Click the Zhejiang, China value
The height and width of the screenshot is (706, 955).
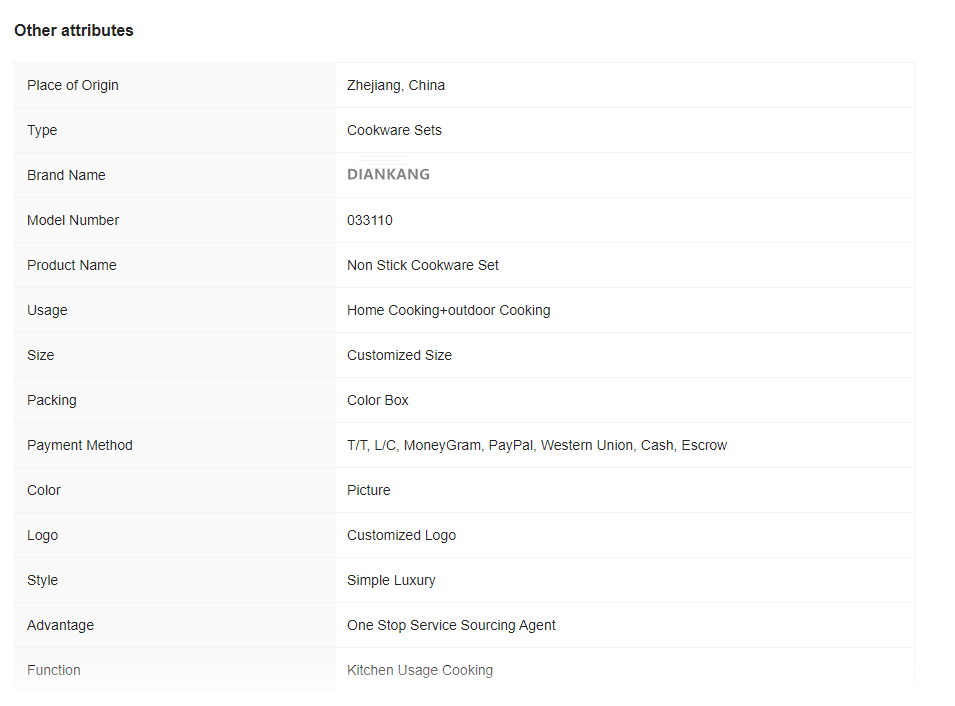point(396,85)
